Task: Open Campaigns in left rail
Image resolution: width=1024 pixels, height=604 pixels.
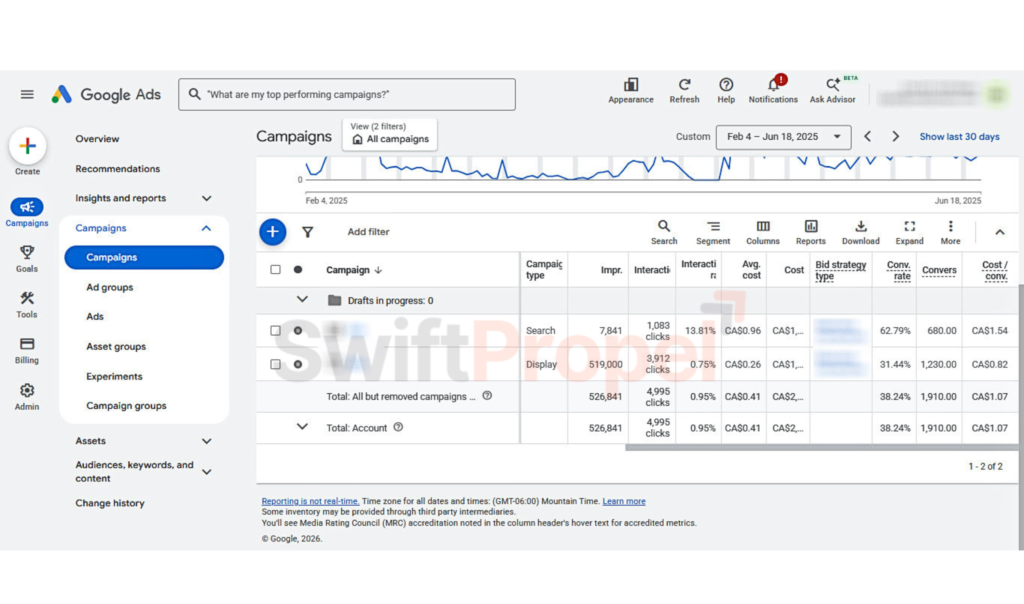Action: [27, 213]
